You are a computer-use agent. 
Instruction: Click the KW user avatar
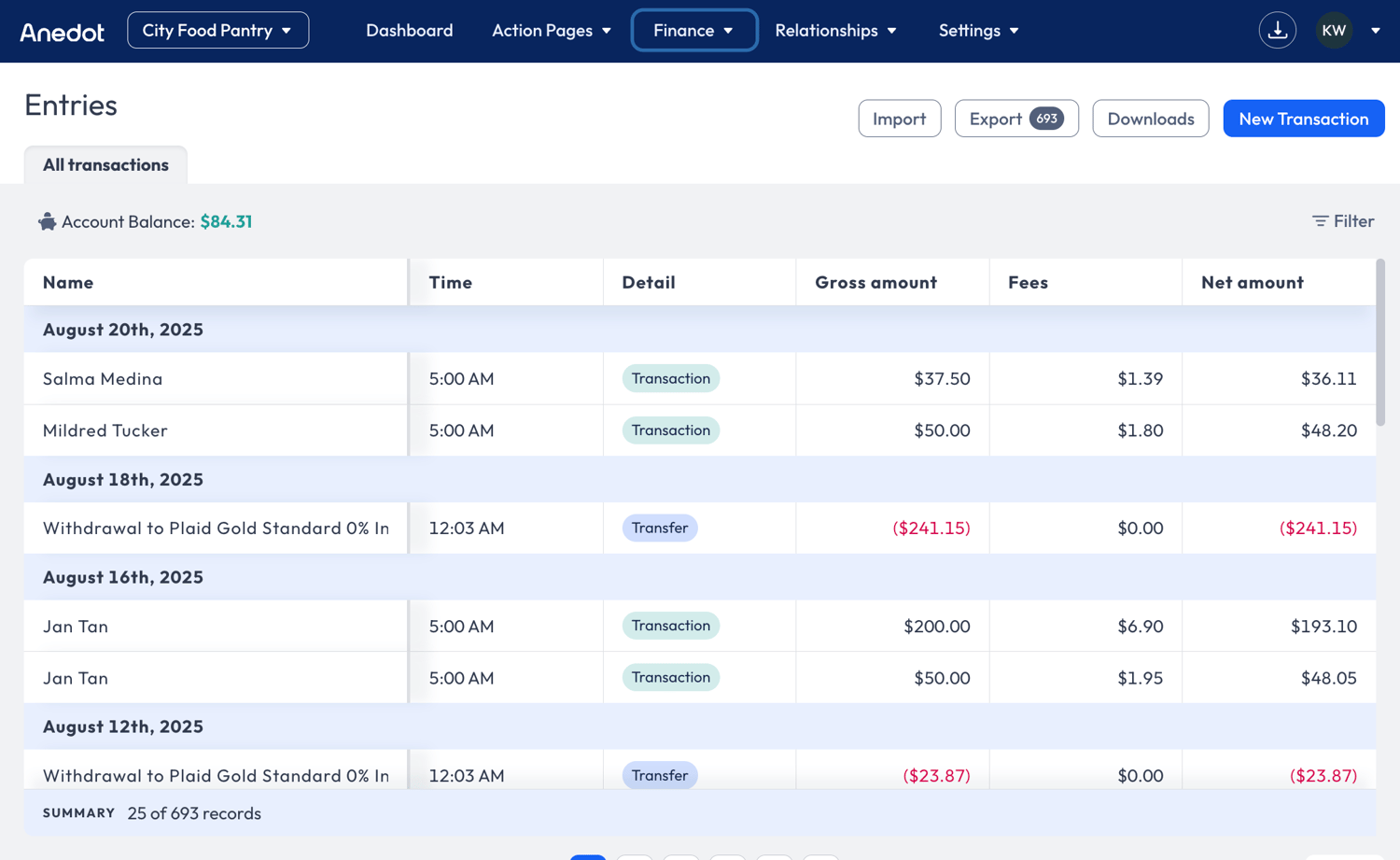click(1334, 31)
